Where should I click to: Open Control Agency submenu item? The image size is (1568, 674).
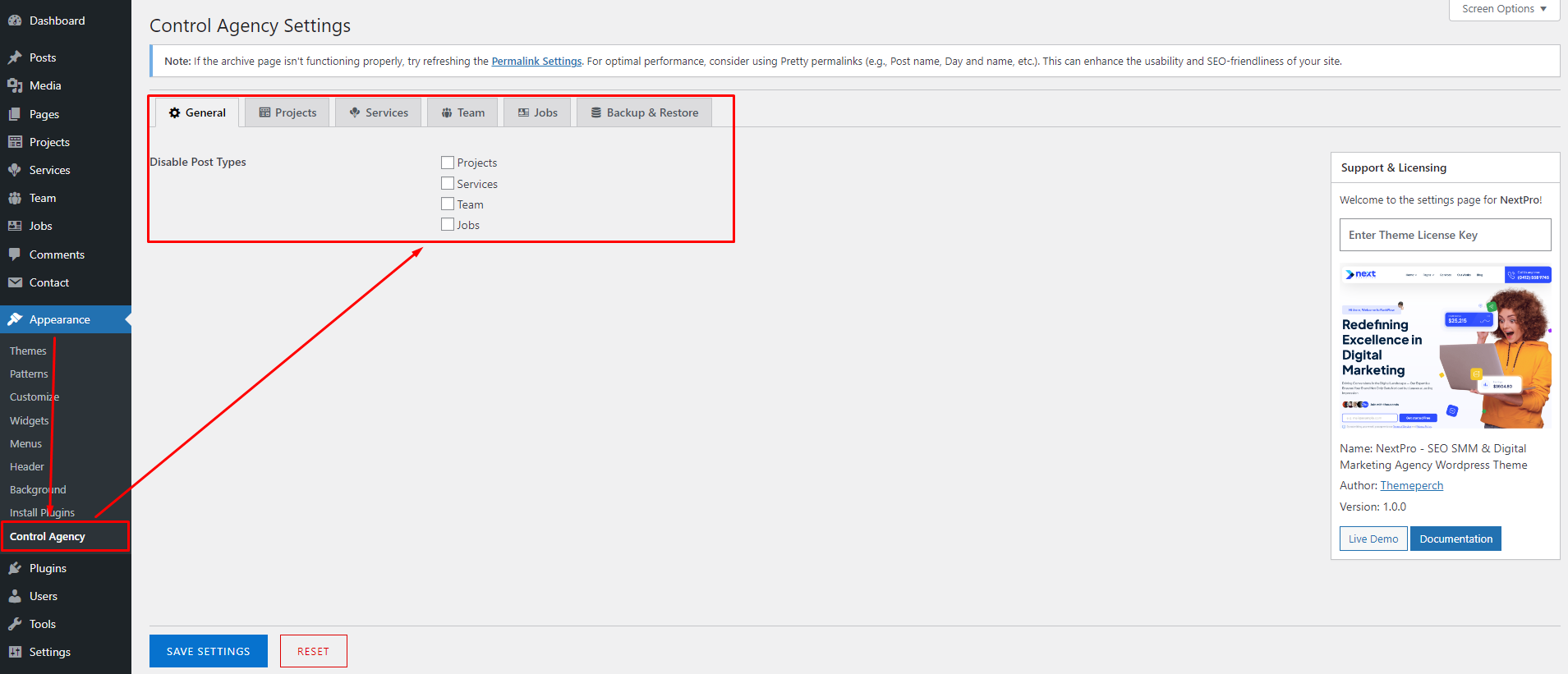48,536
